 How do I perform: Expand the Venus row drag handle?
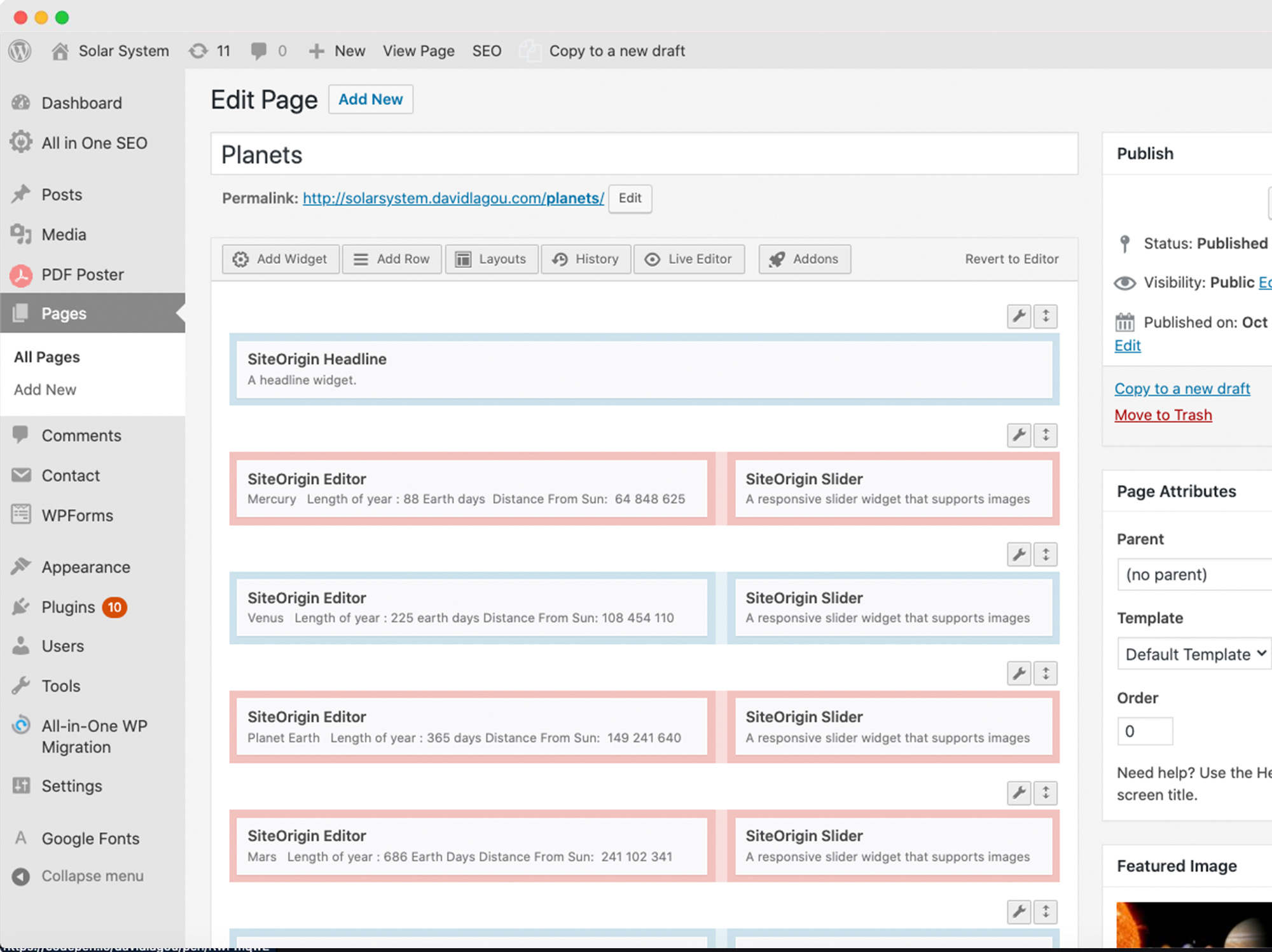tap(1045, 554)
